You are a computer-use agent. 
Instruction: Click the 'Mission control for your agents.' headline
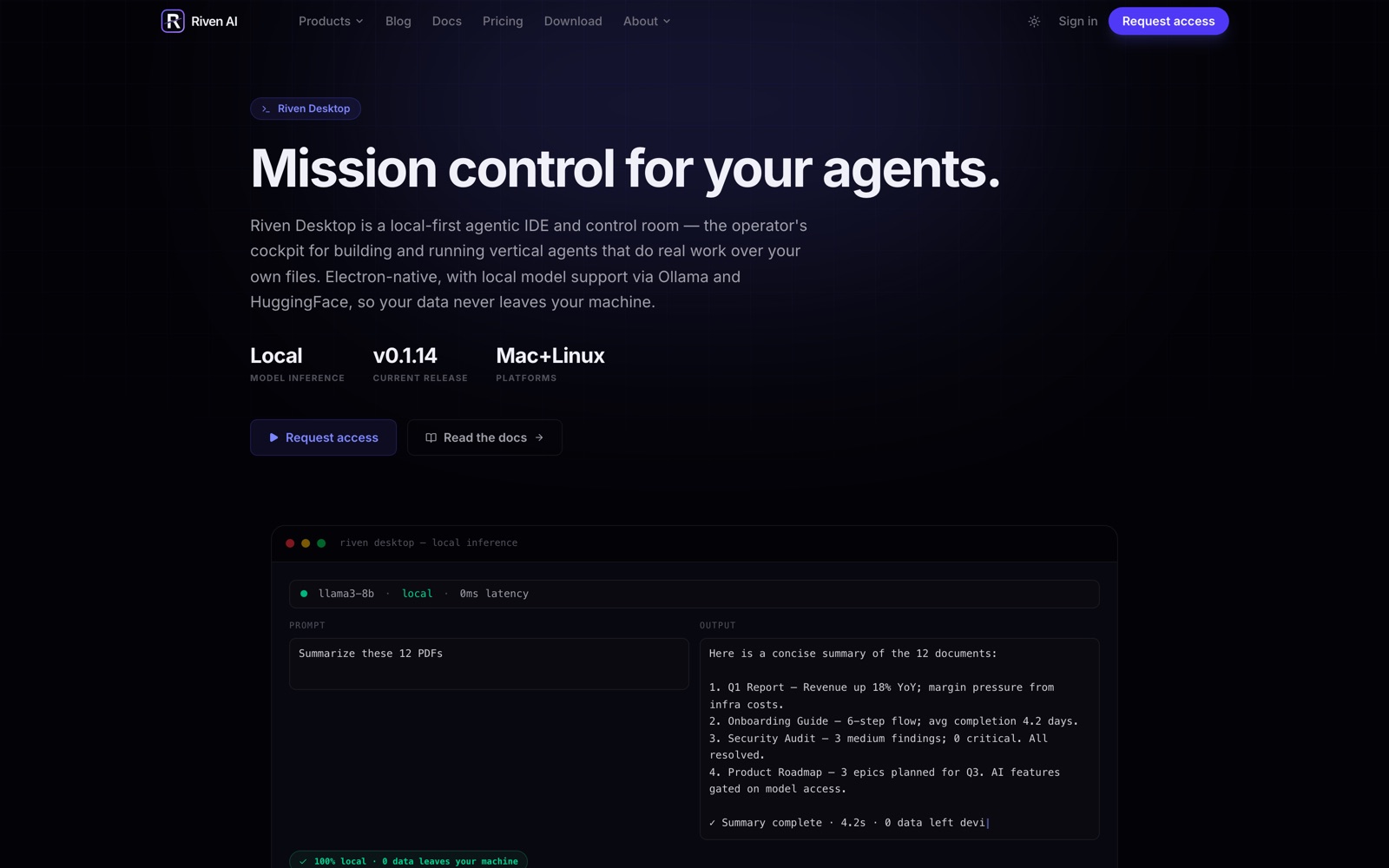click(625, 168)
